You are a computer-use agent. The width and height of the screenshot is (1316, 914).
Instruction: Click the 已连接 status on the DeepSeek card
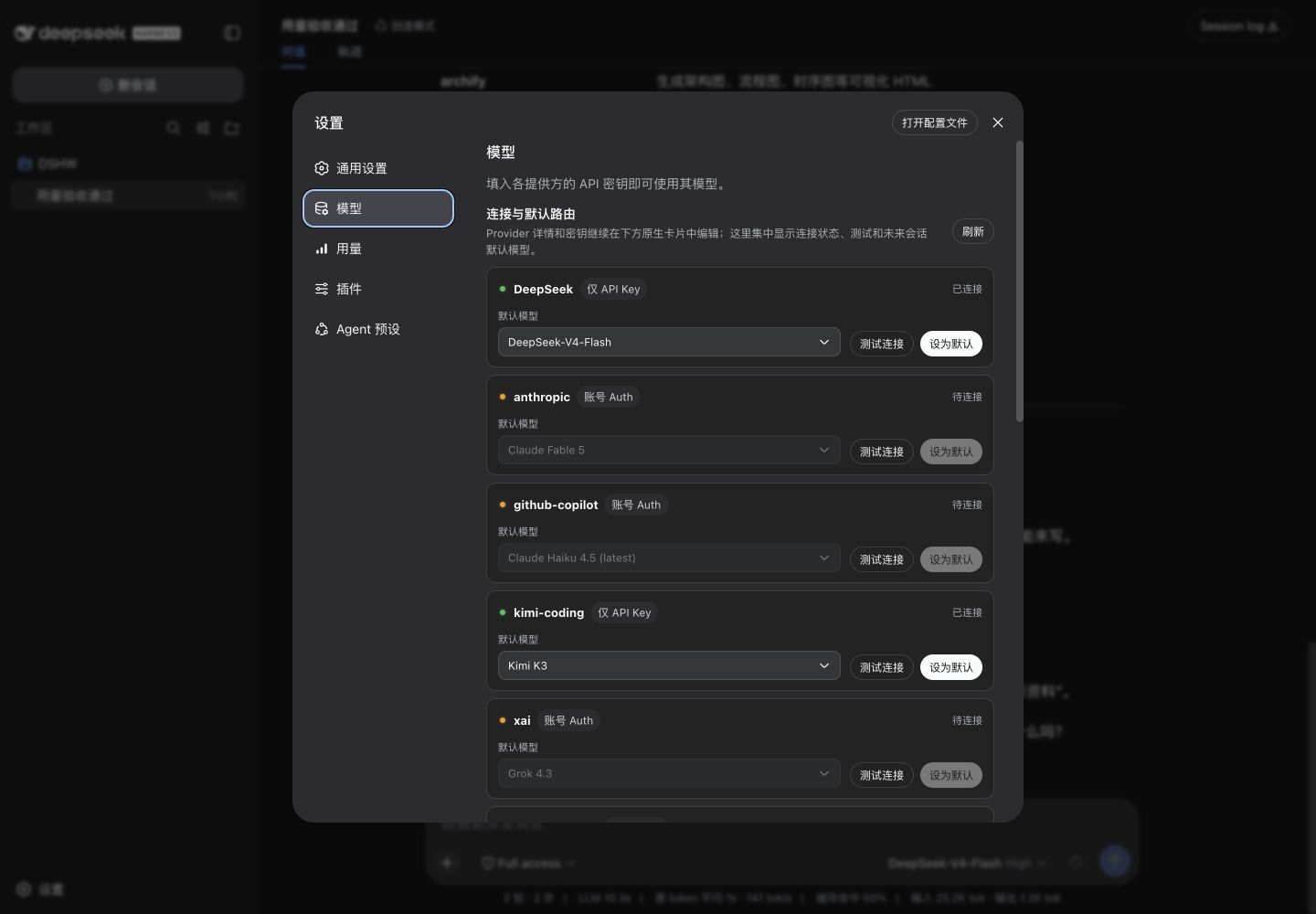click(x=967, y=289)
